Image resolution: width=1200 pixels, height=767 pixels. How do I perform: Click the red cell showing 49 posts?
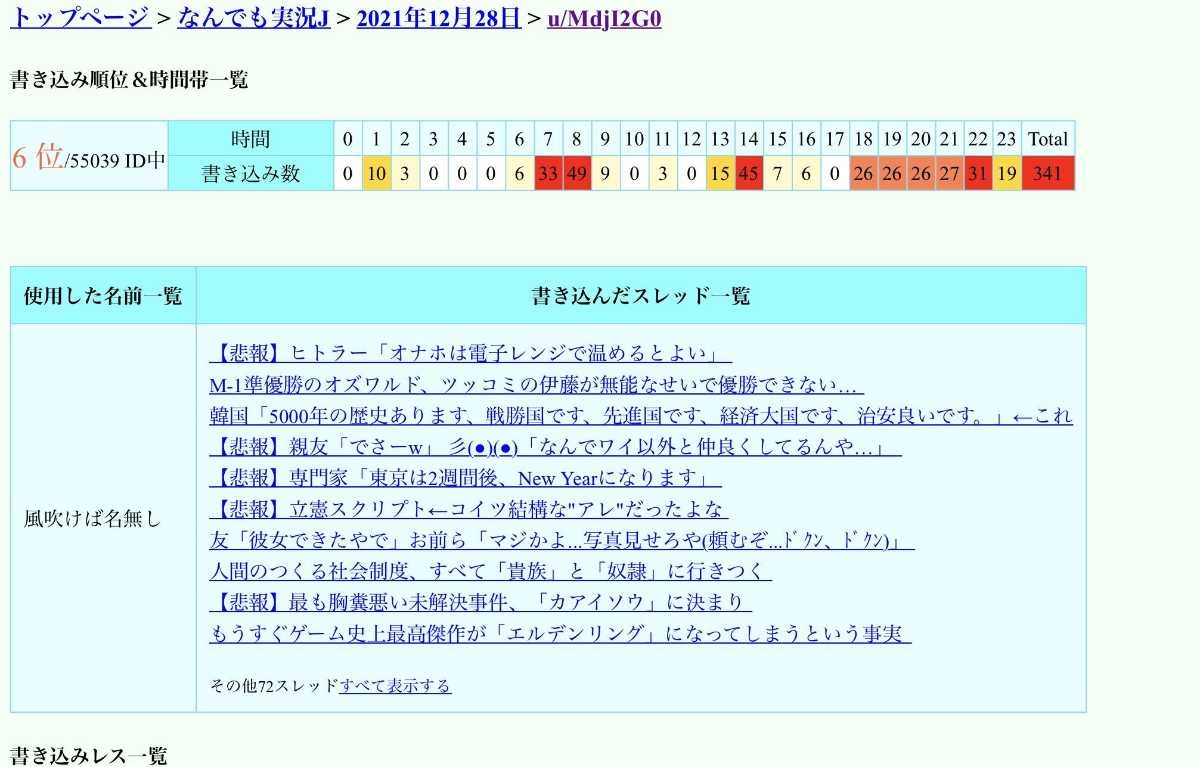tap(576, 173)
